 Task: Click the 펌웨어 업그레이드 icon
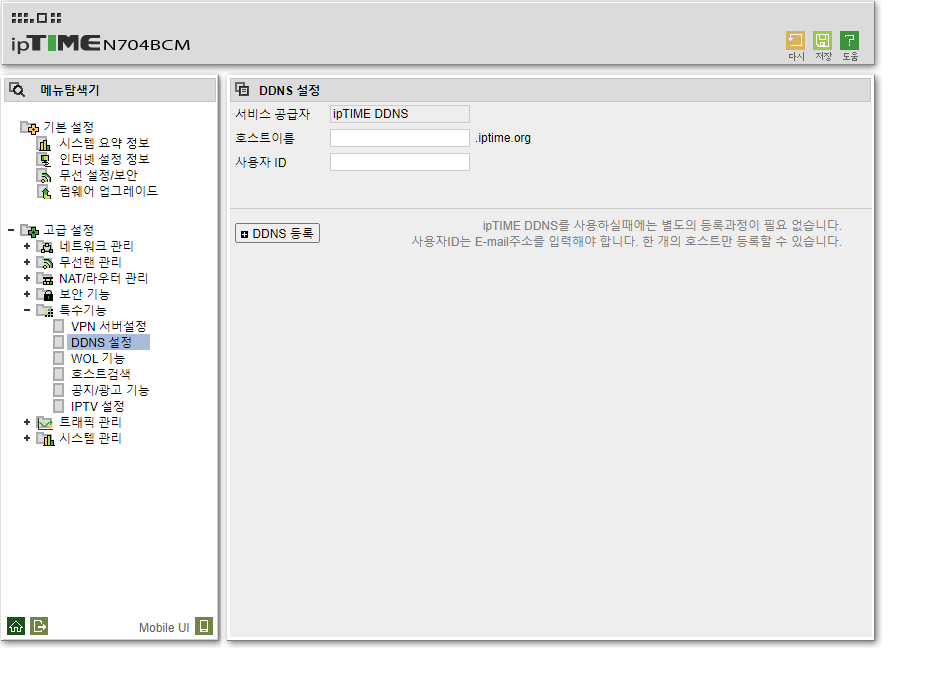[44, 192]
